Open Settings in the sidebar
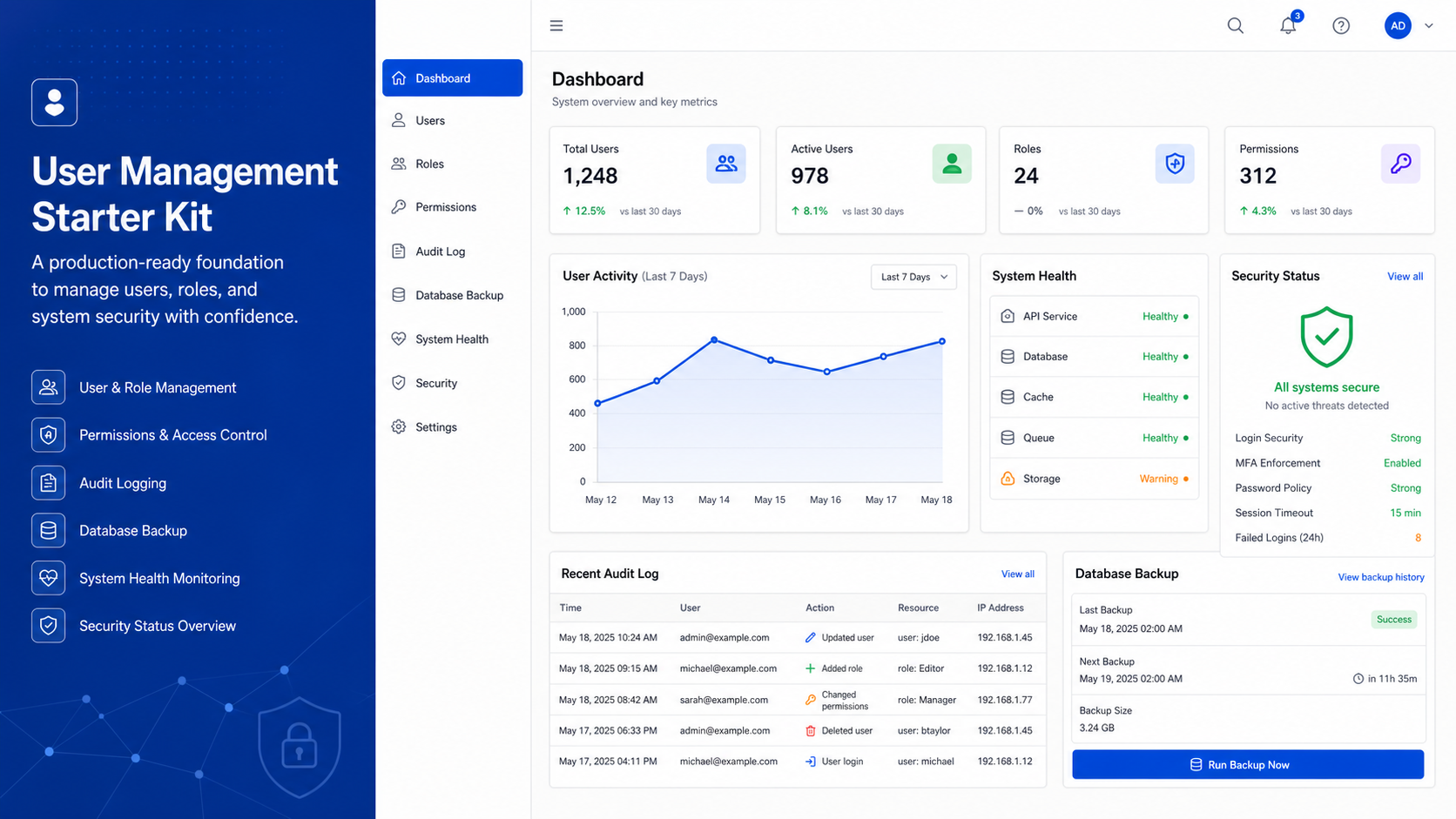Image resolution: width=1456 pixels, height=819 pixels. tap(452, 427)
